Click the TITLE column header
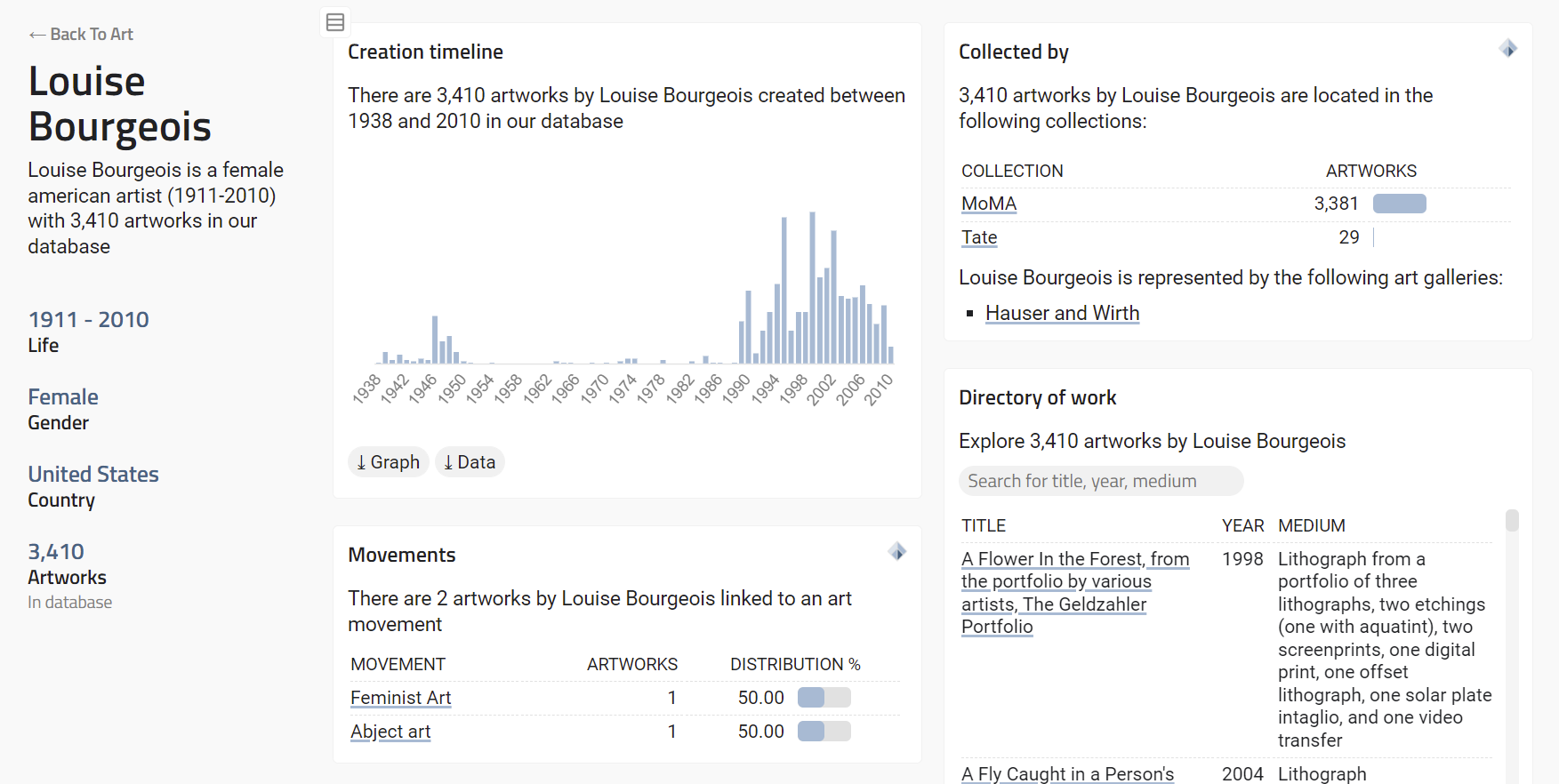1559x784 pixels. pyautogui.click(x=984, y=525)
